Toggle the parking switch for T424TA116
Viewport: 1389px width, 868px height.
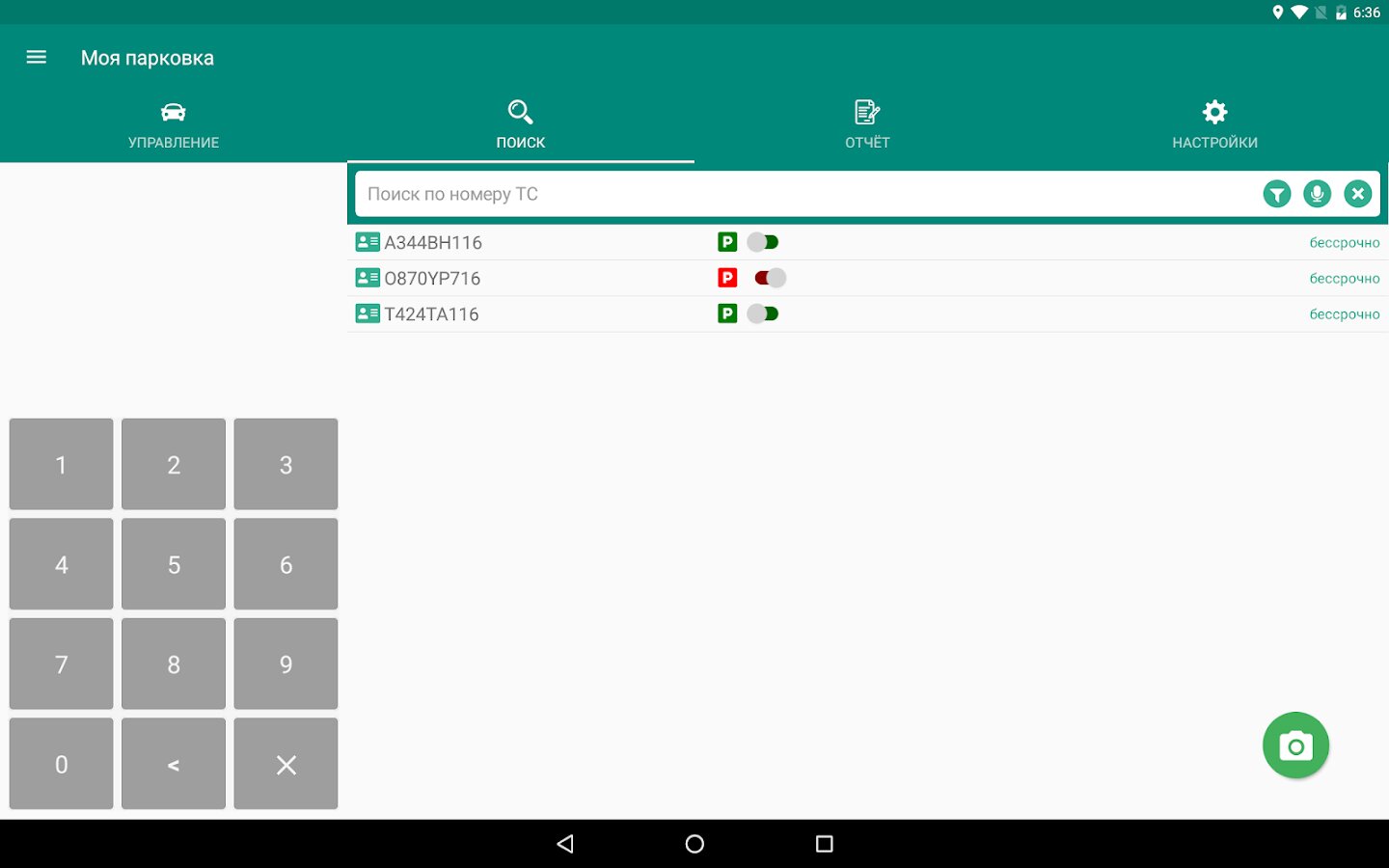[763, 313]
